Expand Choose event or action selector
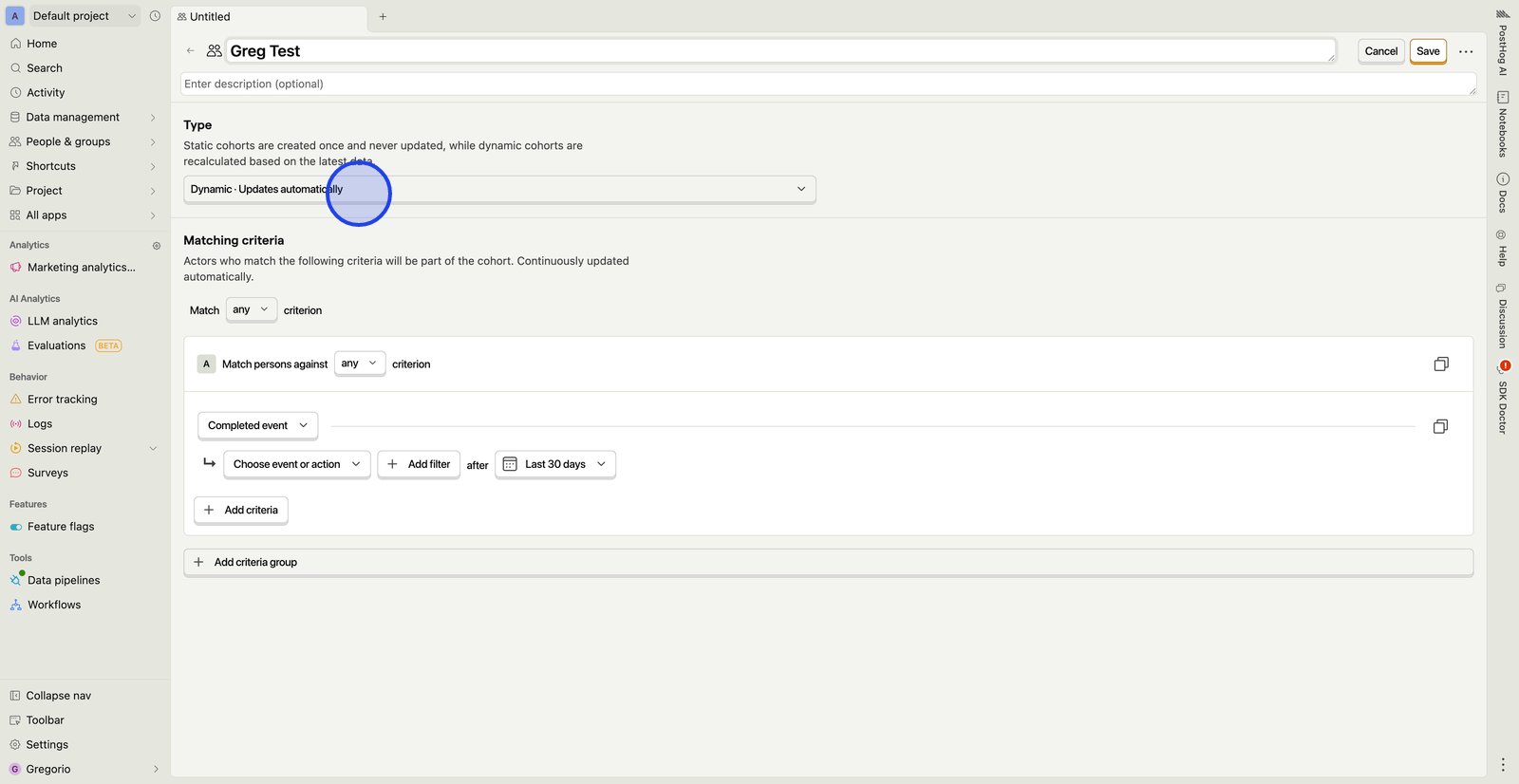Image resolution: width=1519 pixels, height=784 pixels. (x=296, y=465)
